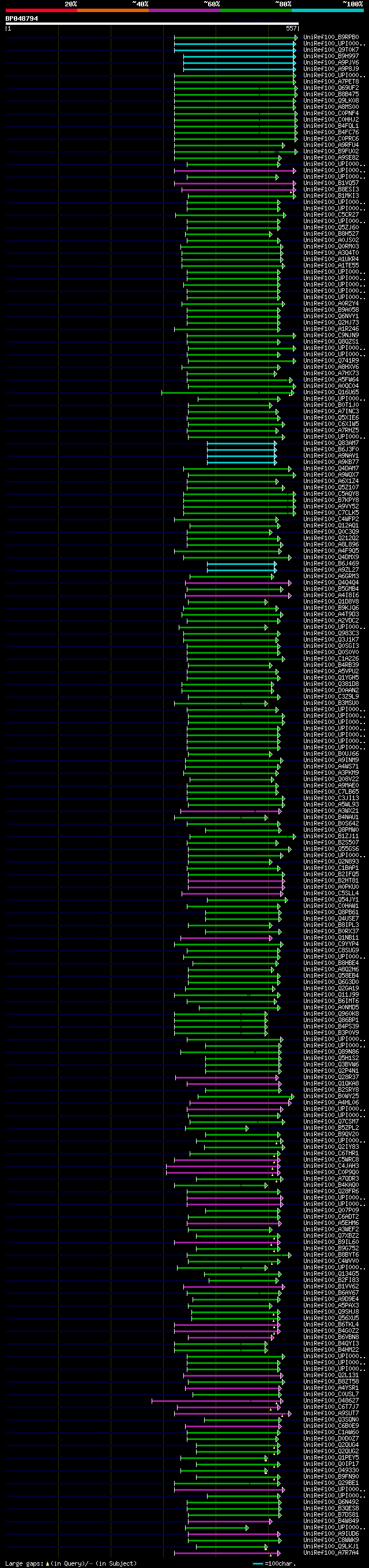Viewport: 369px width, 1568px height.
Task: Select hit label UniRef100_Q983C3
Action: point(332,634)
